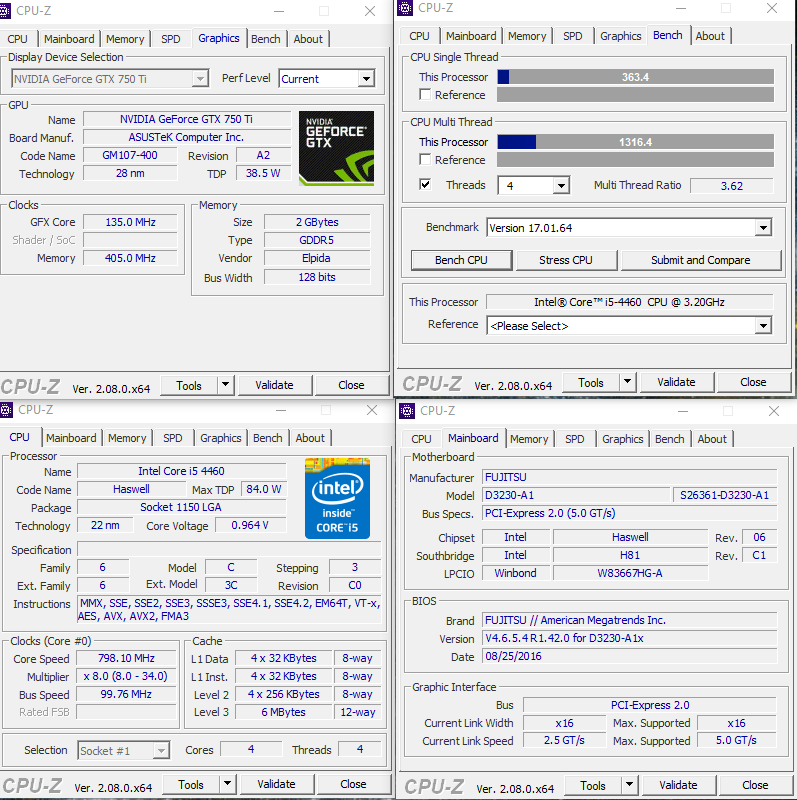Click the Bench CPU button
Screen dimensions: 797x800
[x=461, y=260]
